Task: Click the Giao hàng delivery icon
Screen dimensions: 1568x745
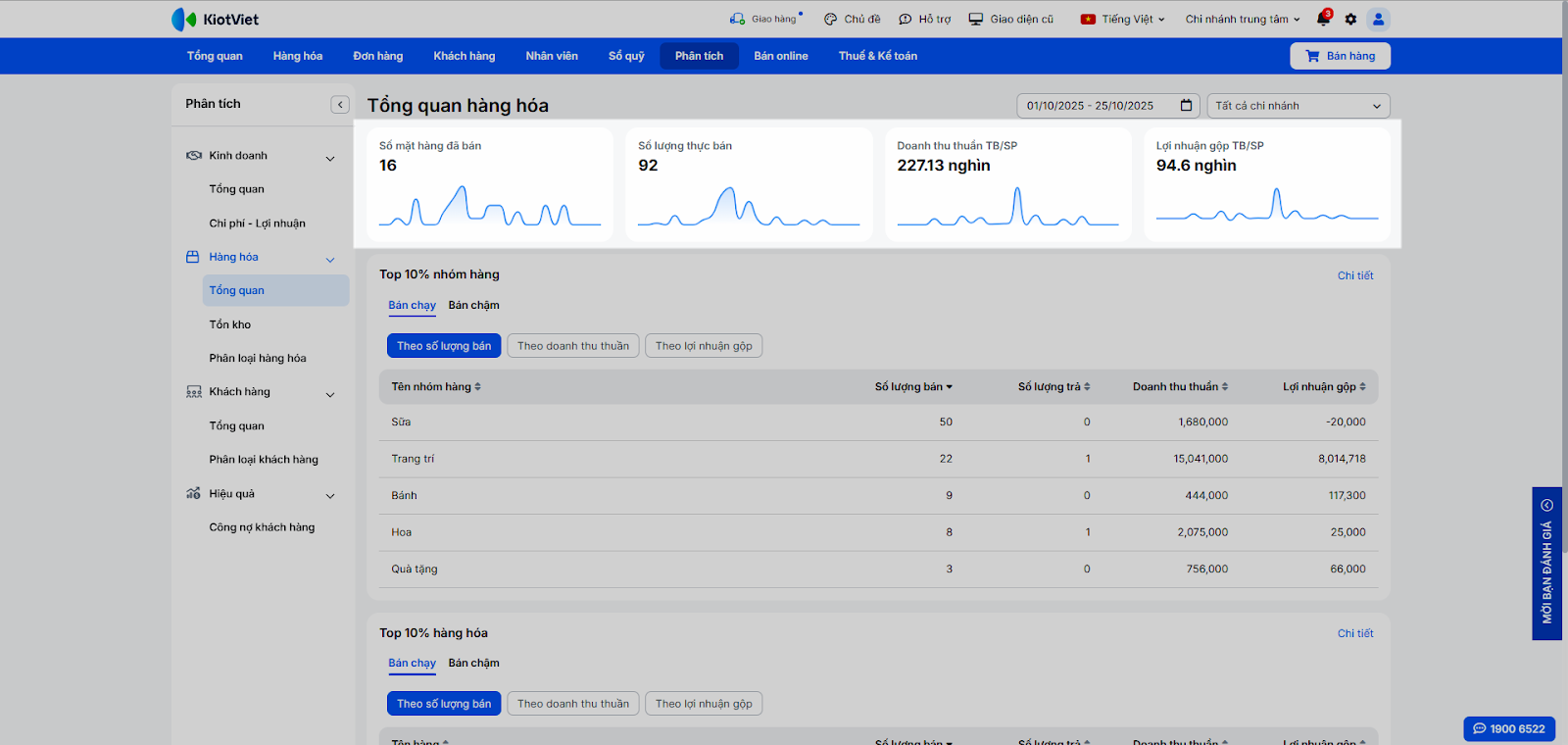Action: [737, 19]
